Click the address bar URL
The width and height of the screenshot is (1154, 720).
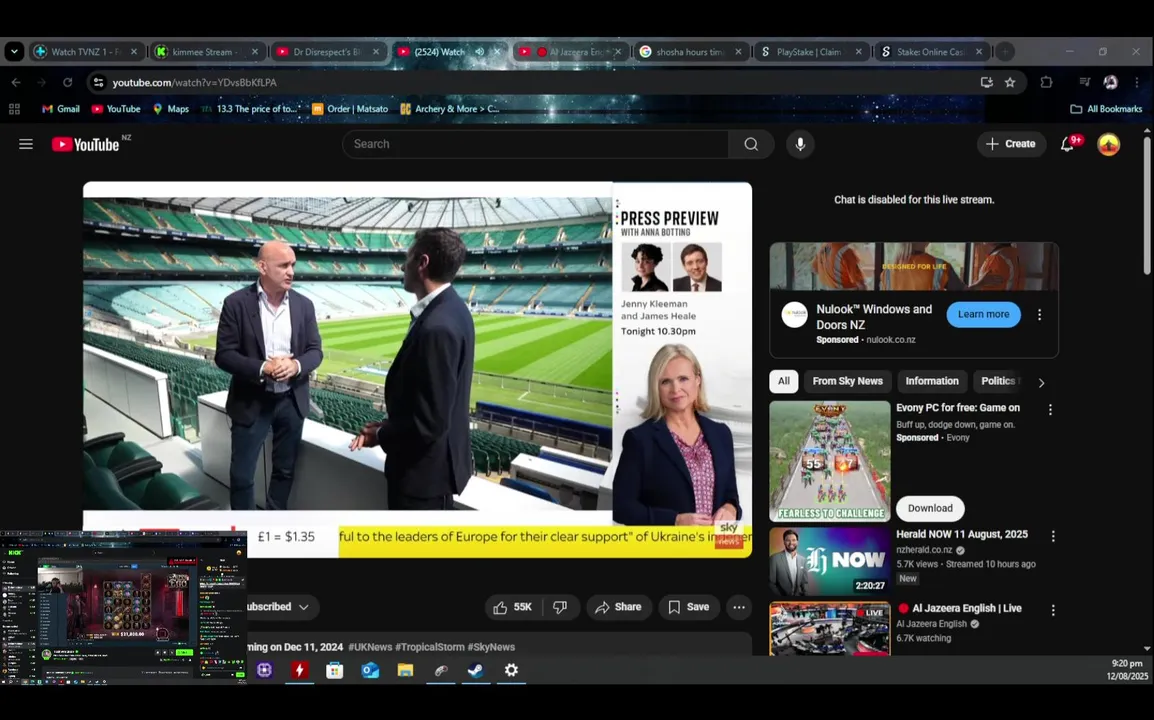click(x=194, y=82)
